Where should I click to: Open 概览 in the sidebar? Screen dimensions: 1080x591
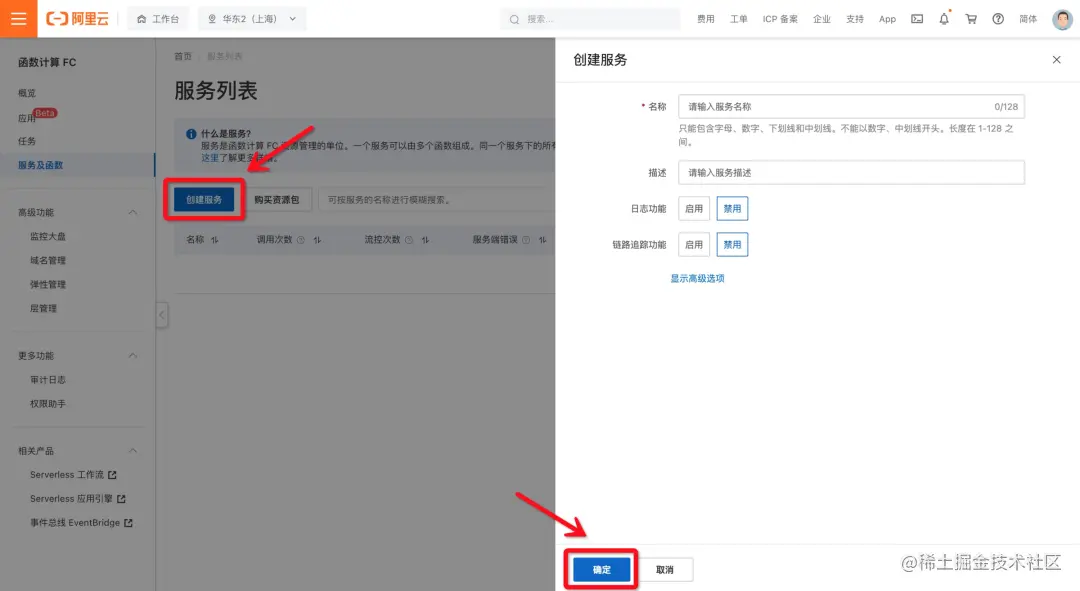[x=27, y=93]
